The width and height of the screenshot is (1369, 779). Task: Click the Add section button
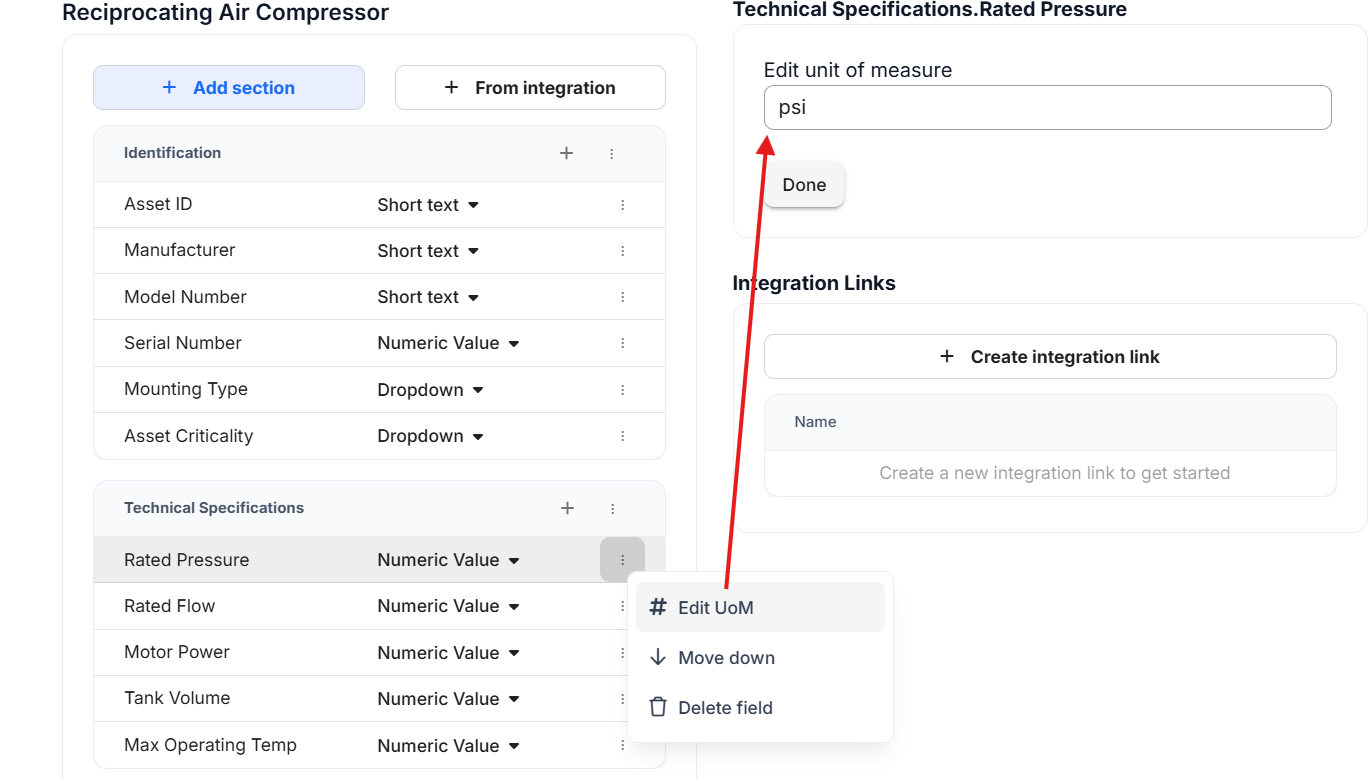[x=229, y=88]
